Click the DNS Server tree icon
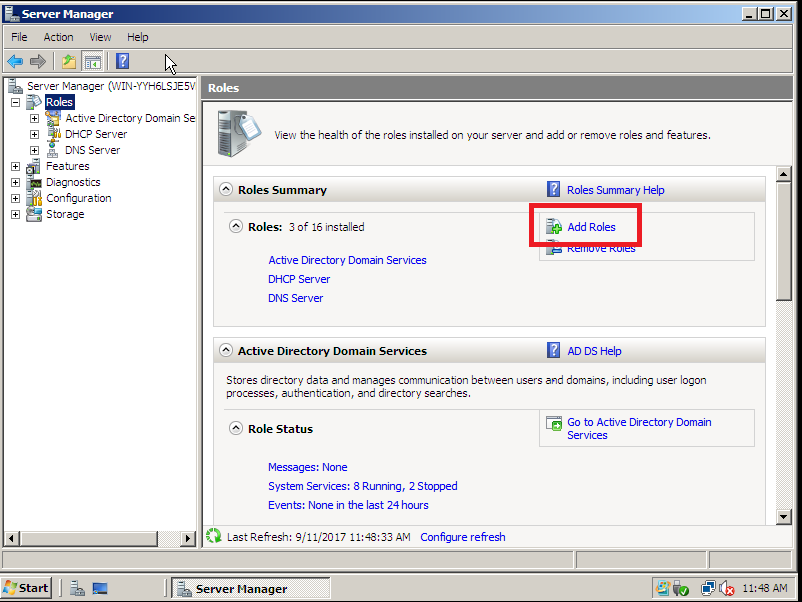Image resolution: width=802 pixels, height=602 pixels. click(53, 150)
